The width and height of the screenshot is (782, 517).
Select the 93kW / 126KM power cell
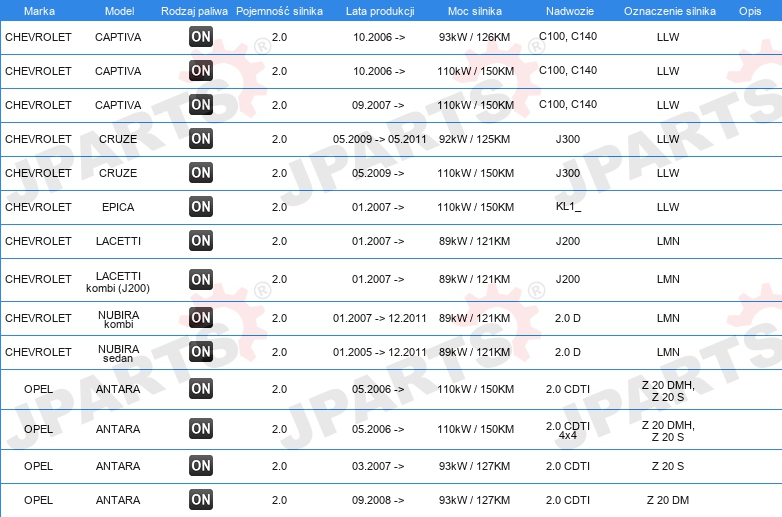click(474, 37)
